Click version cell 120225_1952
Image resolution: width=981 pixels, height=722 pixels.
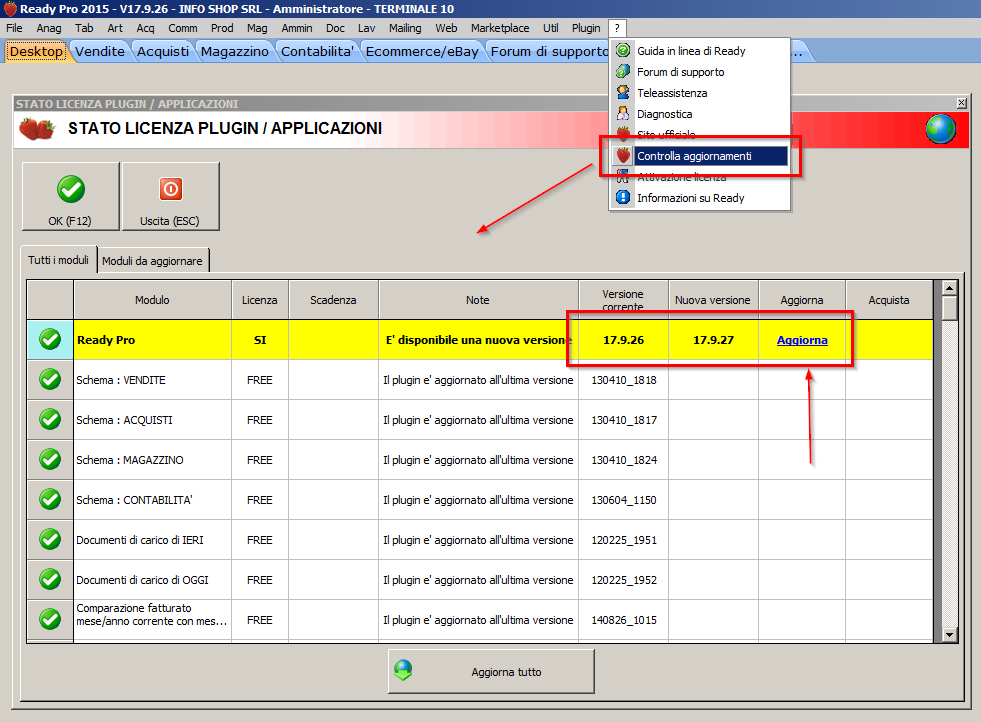click(x=624, y=581)
